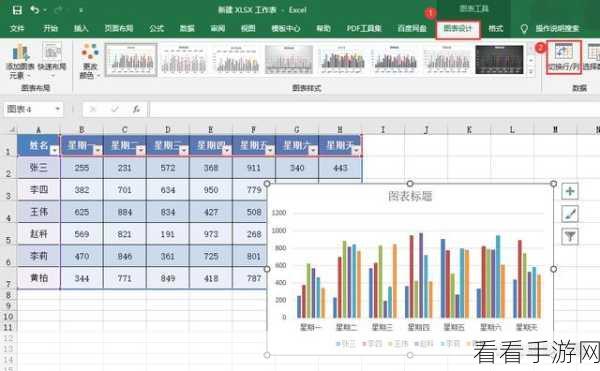Select the gray gradient fourth chart style

pos(289,60)
